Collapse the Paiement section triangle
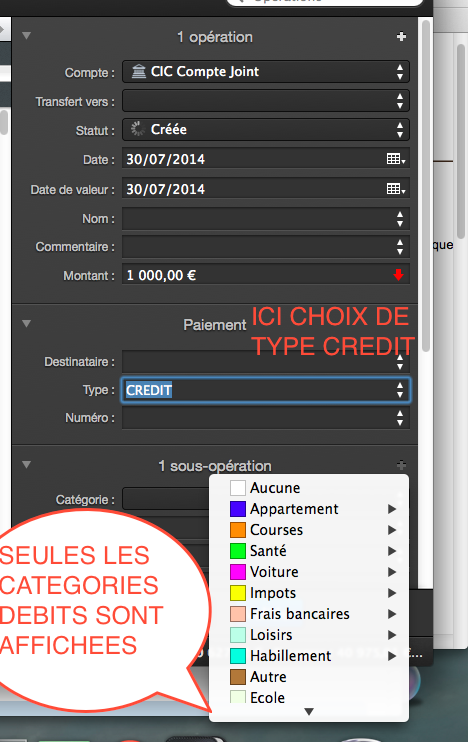 pos(26,324)
